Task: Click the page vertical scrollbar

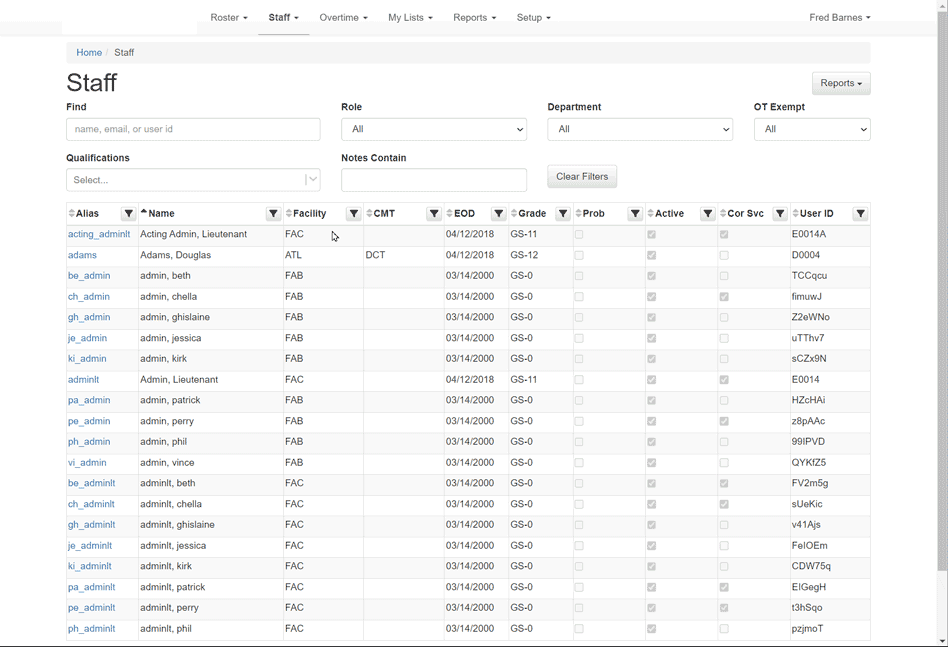Action: click(x=942, y=300)
